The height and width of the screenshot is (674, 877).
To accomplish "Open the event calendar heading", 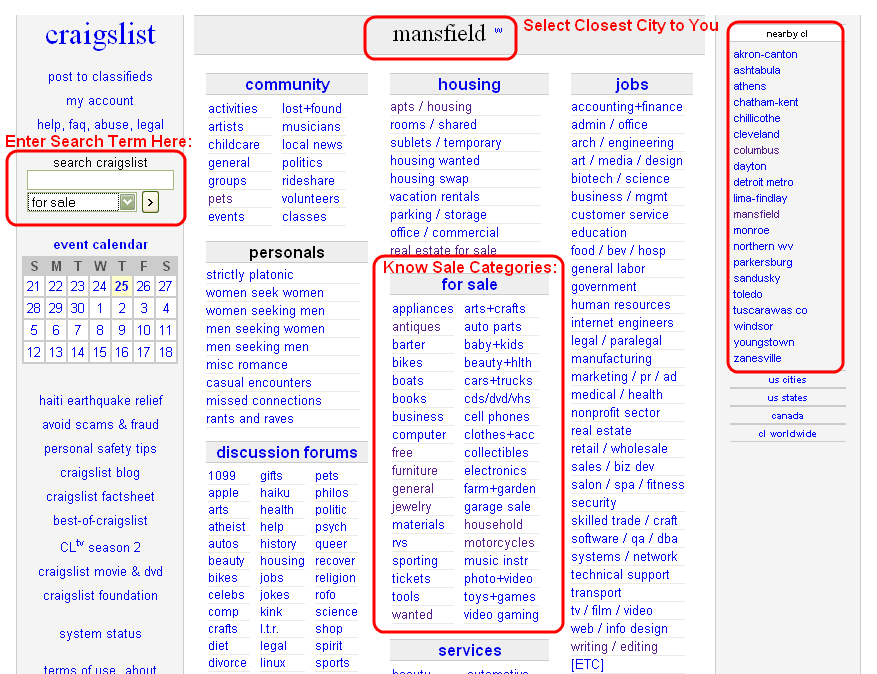I will click(x=101, y=244).
